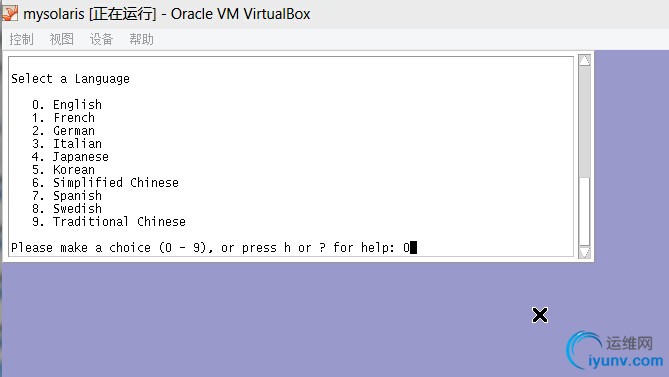Click the French option line
669x377 pixels.
click(64, 118)
